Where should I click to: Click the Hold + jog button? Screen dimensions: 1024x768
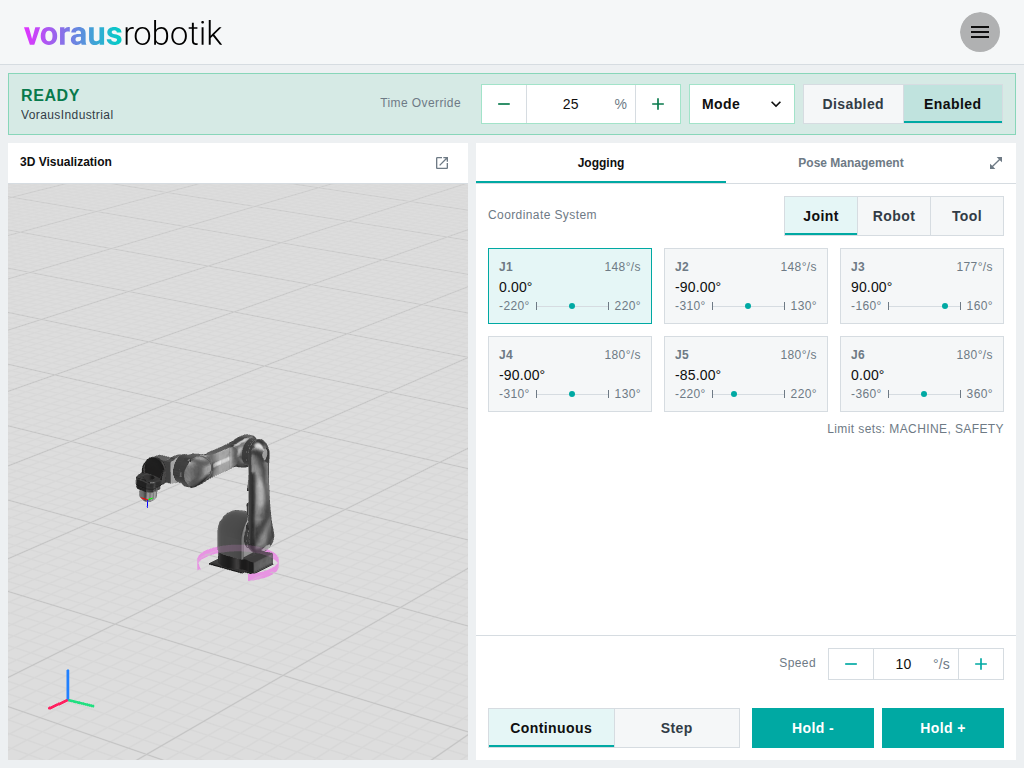(x=943, y=728)
